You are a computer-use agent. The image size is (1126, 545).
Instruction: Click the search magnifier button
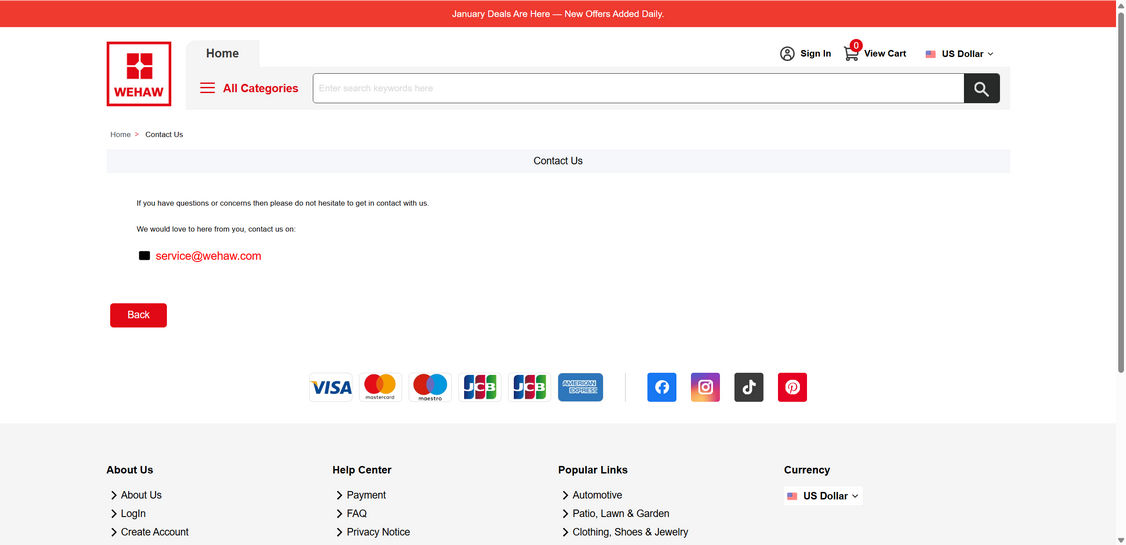[981, 88]
